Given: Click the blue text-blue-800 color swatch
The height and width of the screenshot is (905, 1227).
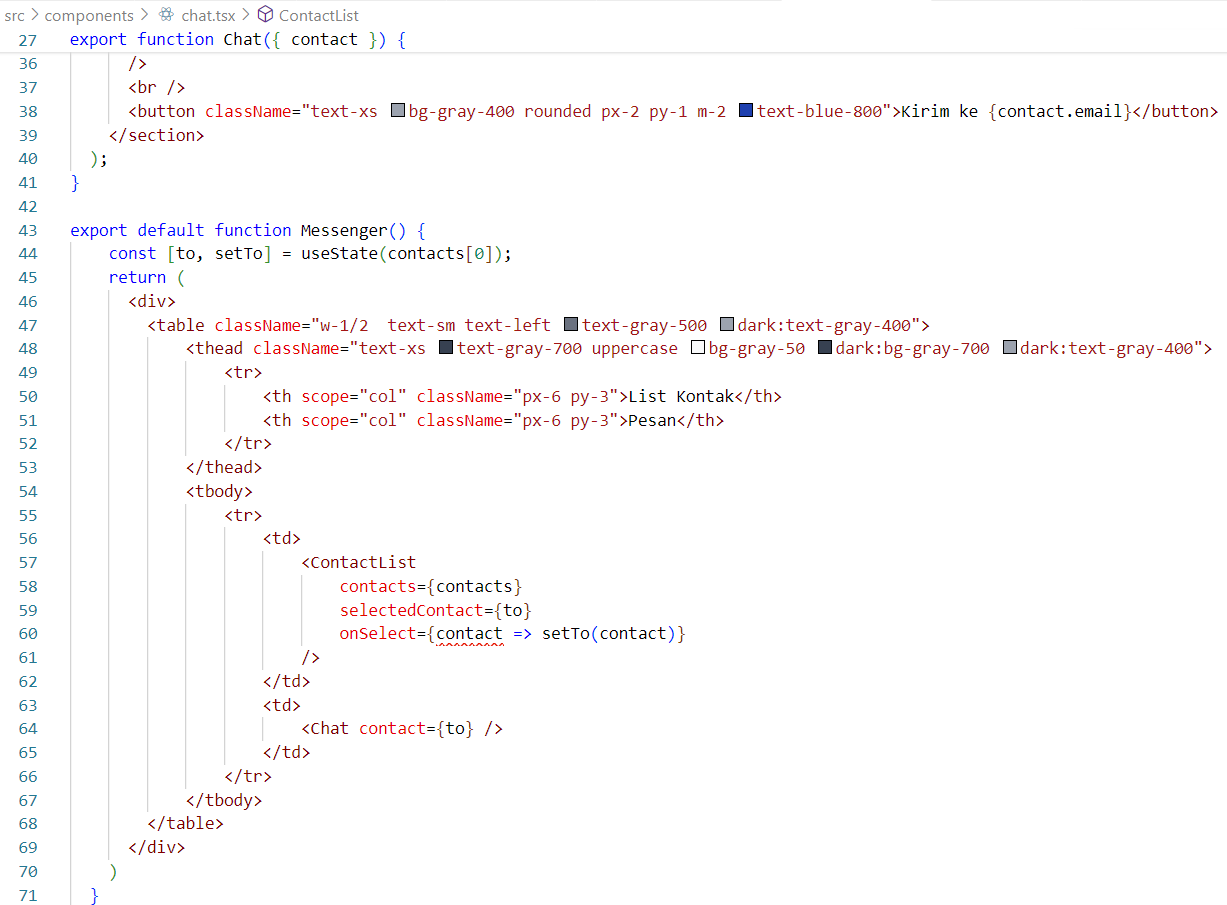Looking at the screenshot, I should (746, 111).
